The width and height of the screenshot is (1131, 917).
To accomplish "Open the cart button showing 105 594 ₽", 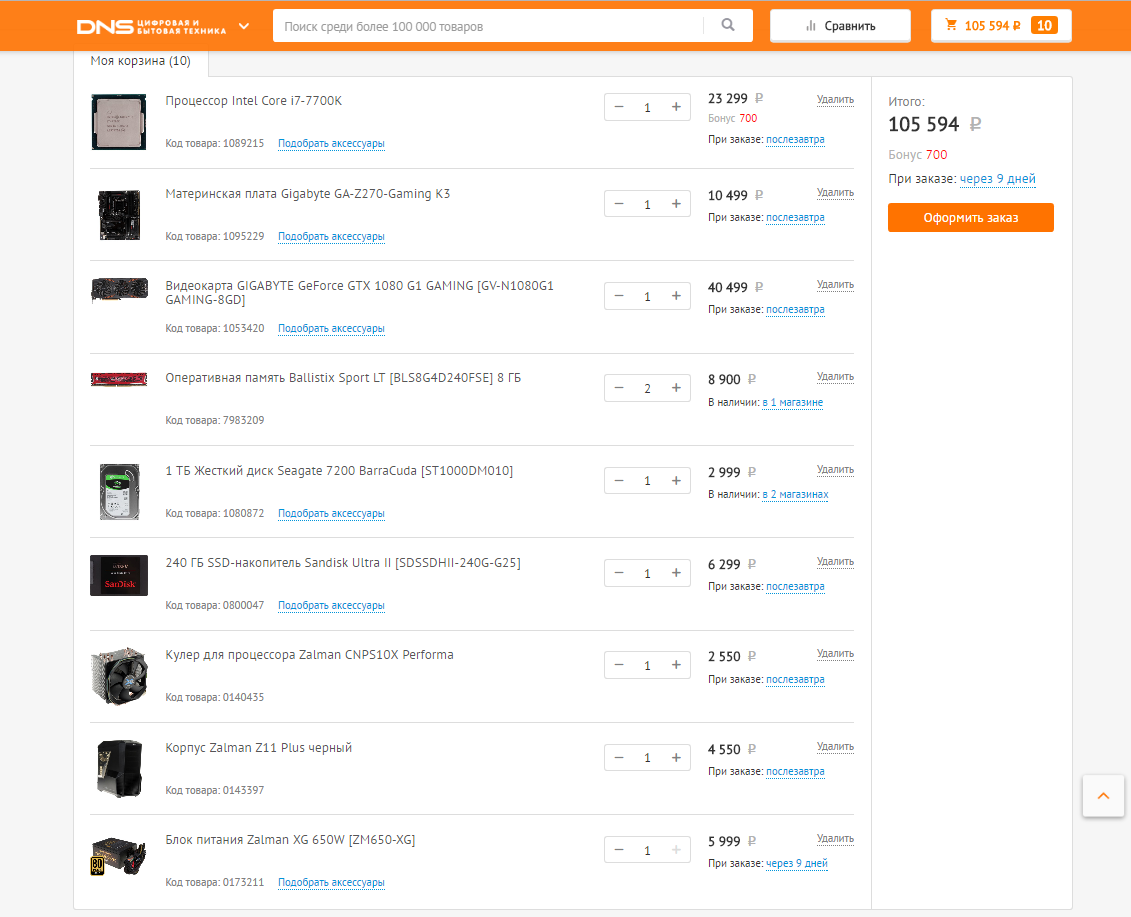I will 1001,26.
